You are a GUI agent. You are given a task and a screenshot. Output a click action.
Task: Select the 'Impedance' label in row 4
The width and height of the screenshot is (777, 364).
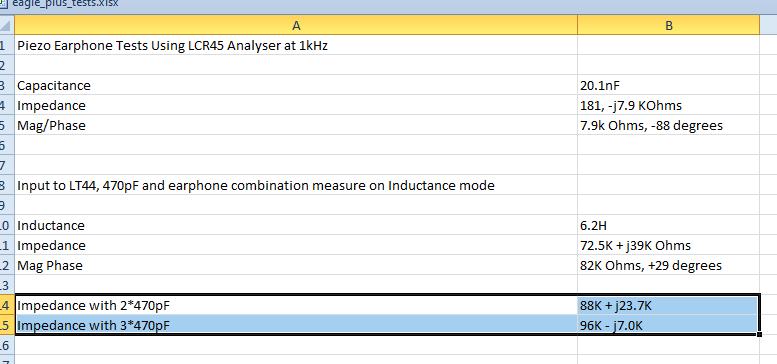pyautogui.click(x=296, y=105)
